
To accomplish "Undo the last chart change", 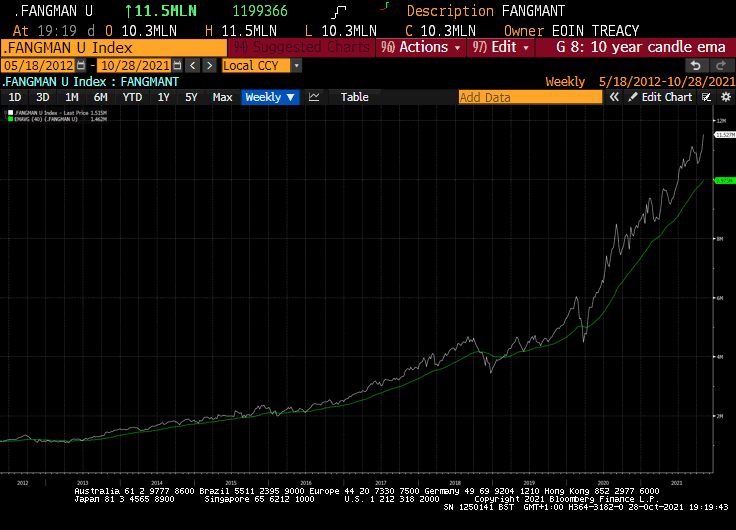I will pyautogui.click(x=696, y=65).
